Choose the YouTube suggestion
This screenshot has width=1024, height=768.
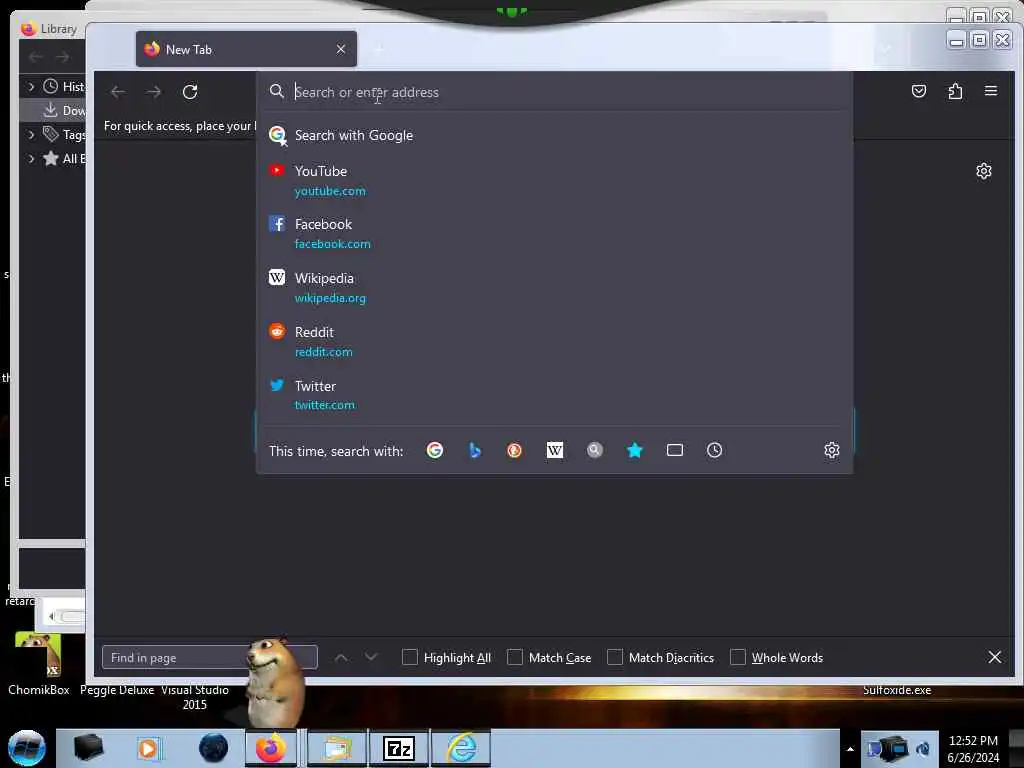[x=554, y=180]
